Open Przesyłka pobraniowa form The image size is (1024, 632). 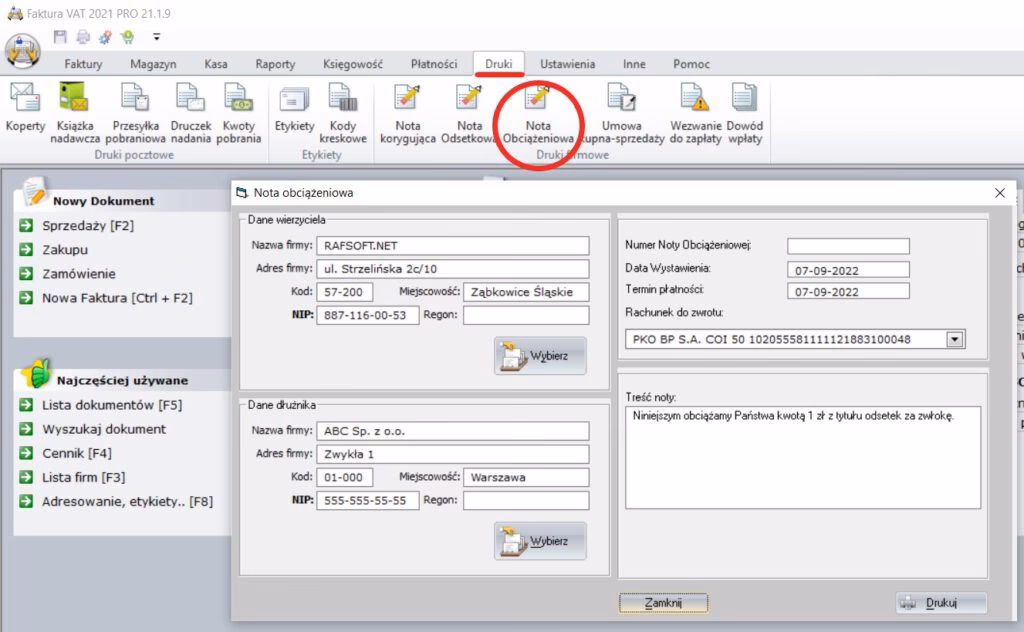coord(135,109)
